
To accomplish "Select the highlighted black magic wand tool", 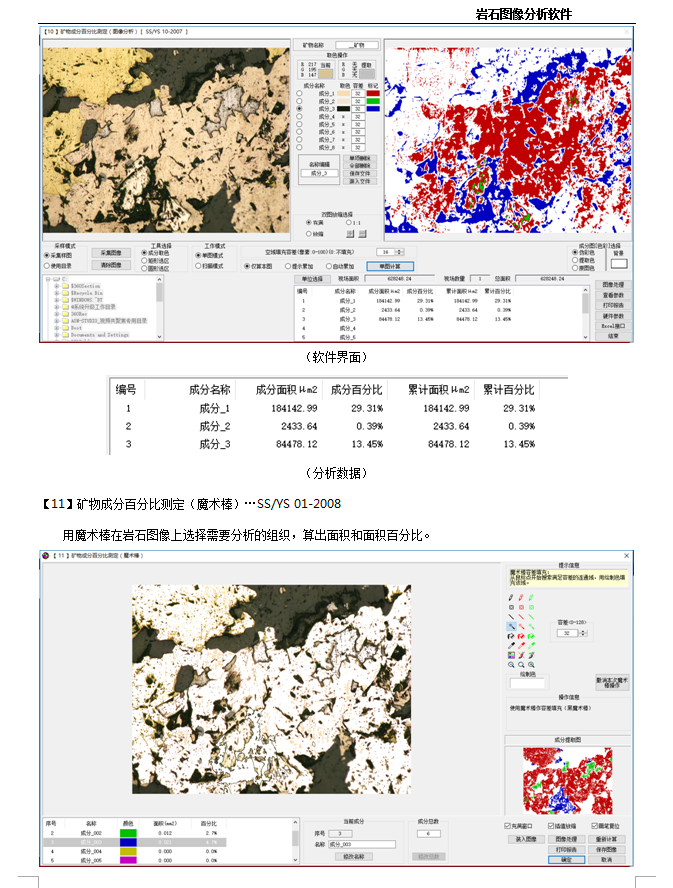I will (511, 626).
